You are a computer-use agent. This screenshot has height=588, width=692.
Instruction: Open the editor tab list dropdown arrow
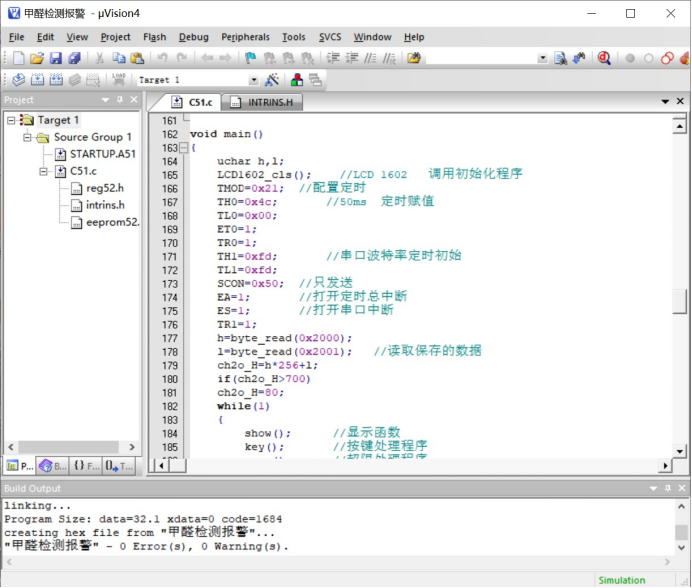tap(665, 102)
